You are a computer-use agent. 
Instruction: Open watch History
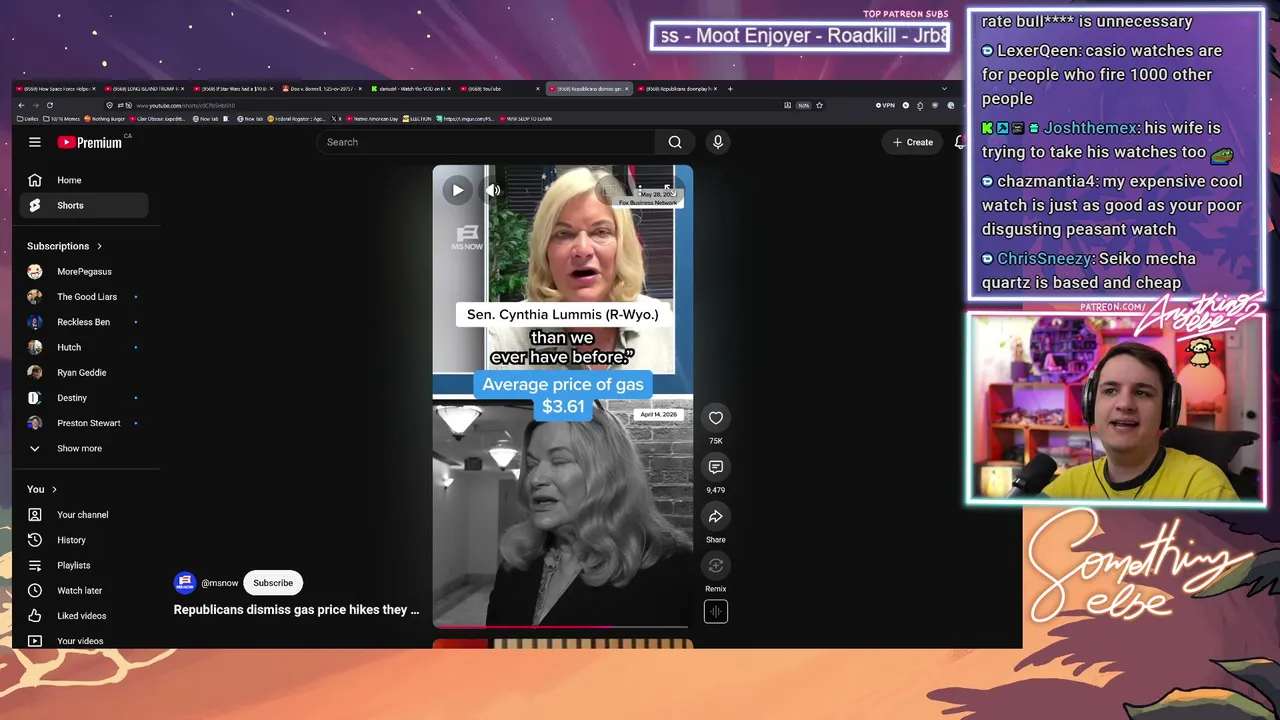pyautogui.click(x=84, y=540)
